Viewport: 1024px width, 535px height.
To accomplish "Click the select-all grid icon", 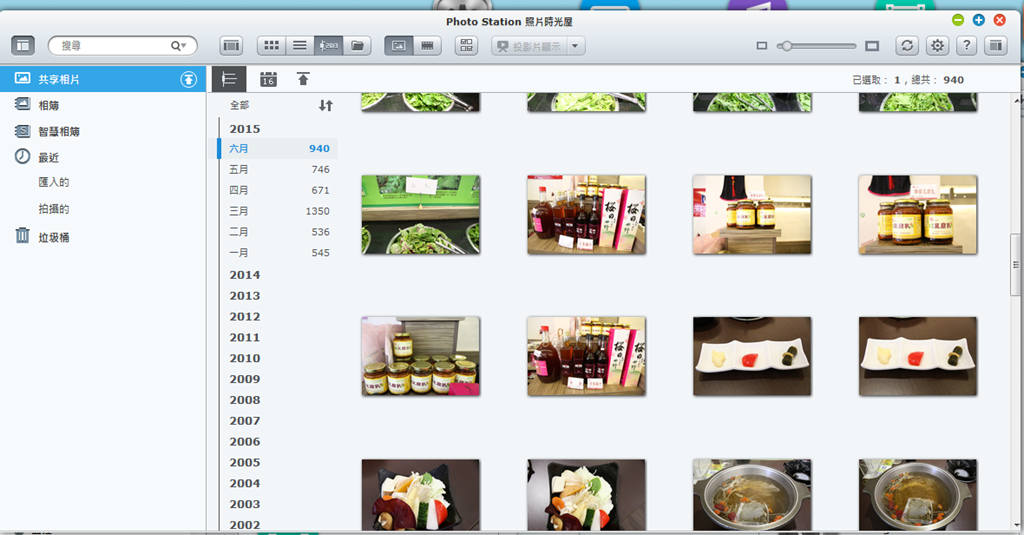I will click(466, 46).
